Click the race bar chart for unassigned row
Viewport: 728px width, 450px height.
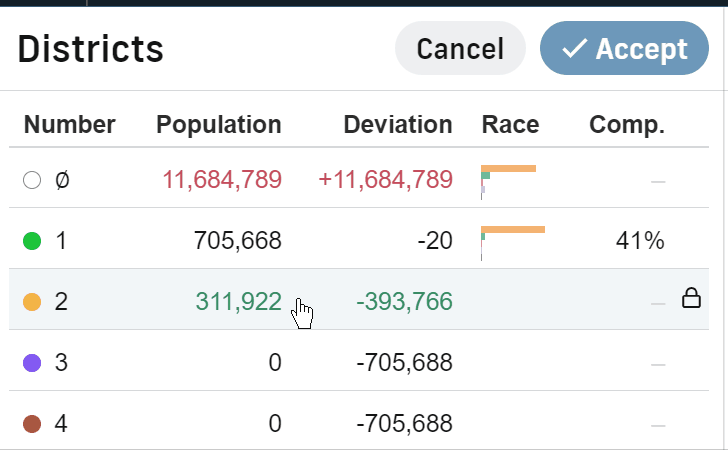click(x=508, y=182)
